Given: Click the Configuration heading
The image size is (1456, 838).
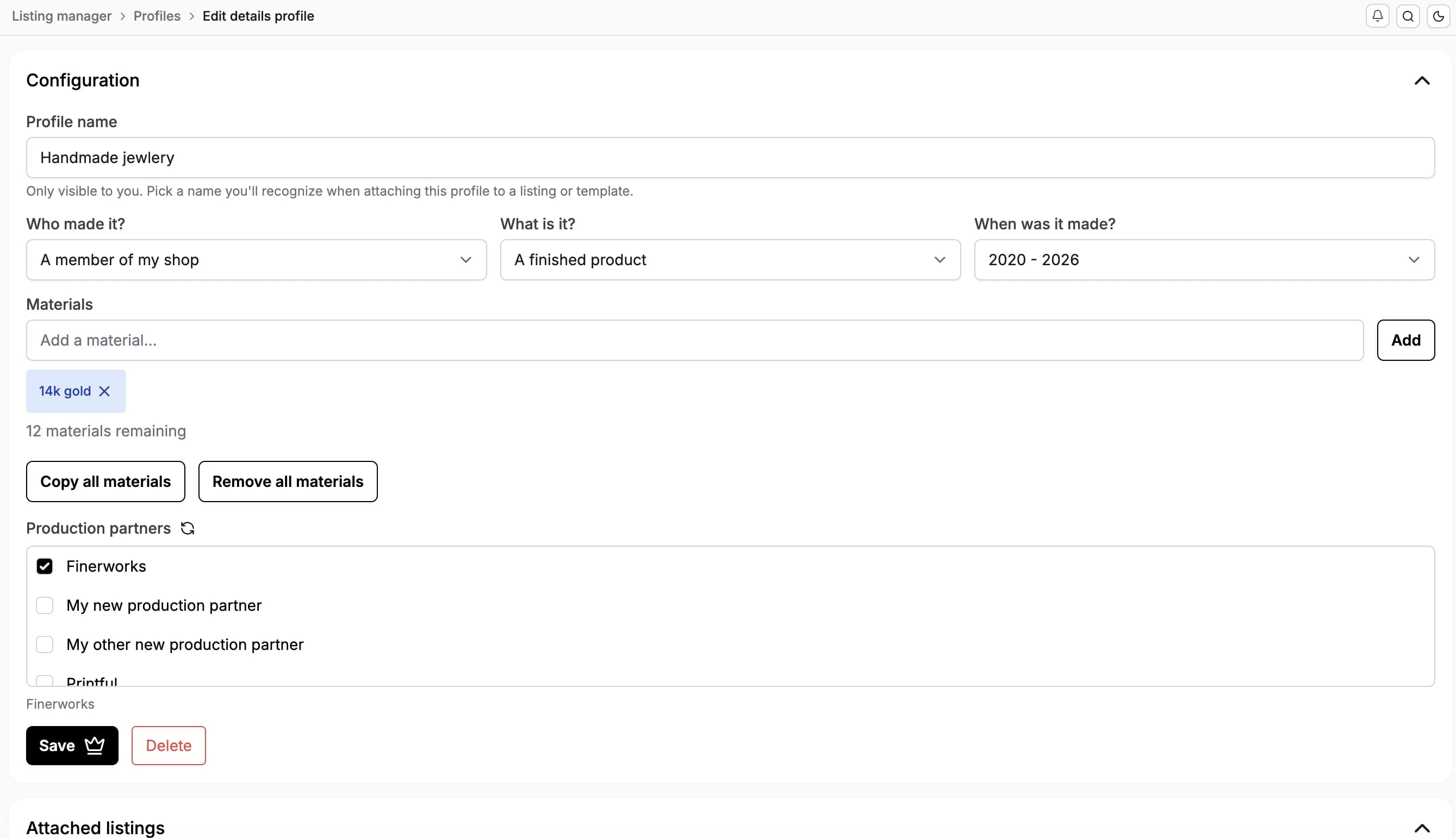Looking at the screenshot, I should (83, 80).
